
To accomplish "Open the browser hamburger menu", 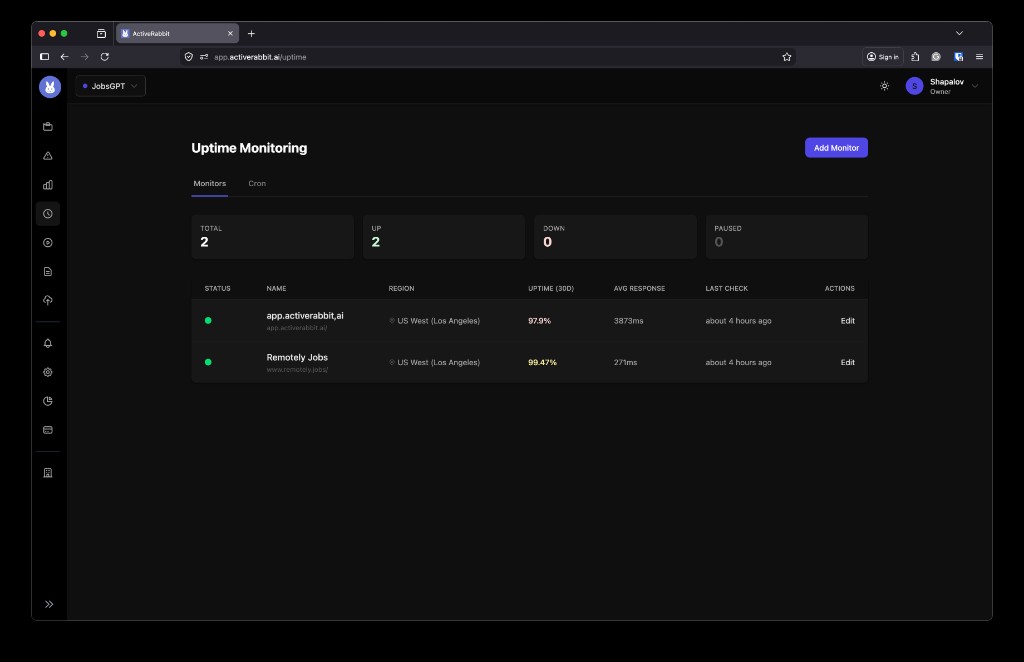I will [x=979, y=57].
